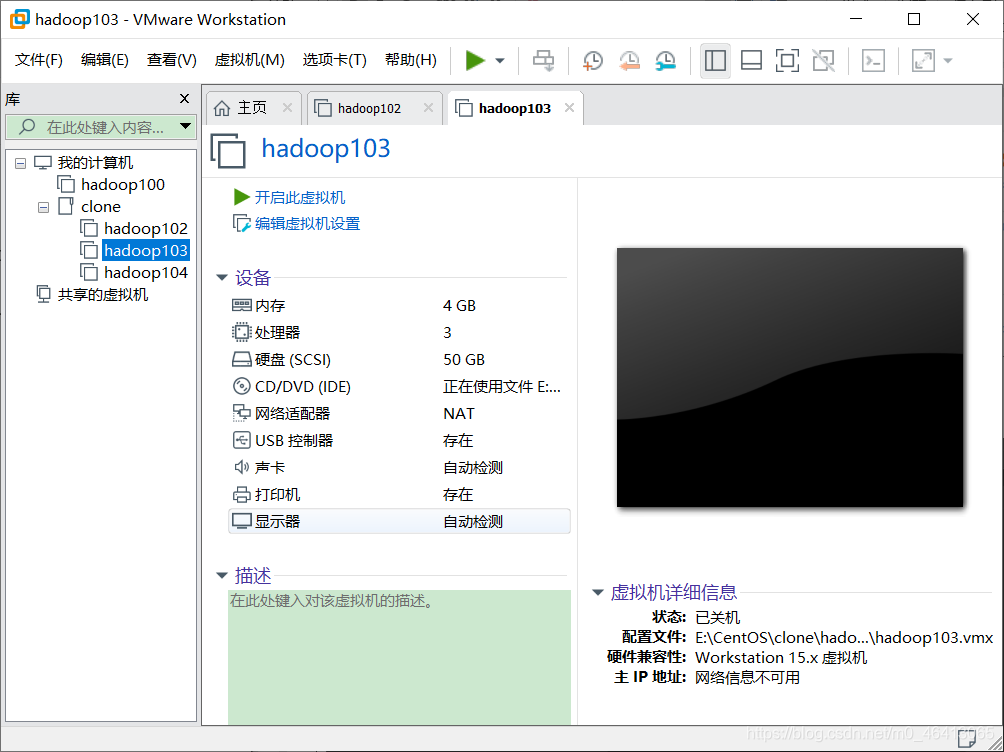Open the library search filter dropdown arrow
1004x752 pixels.
pos(186,126)
